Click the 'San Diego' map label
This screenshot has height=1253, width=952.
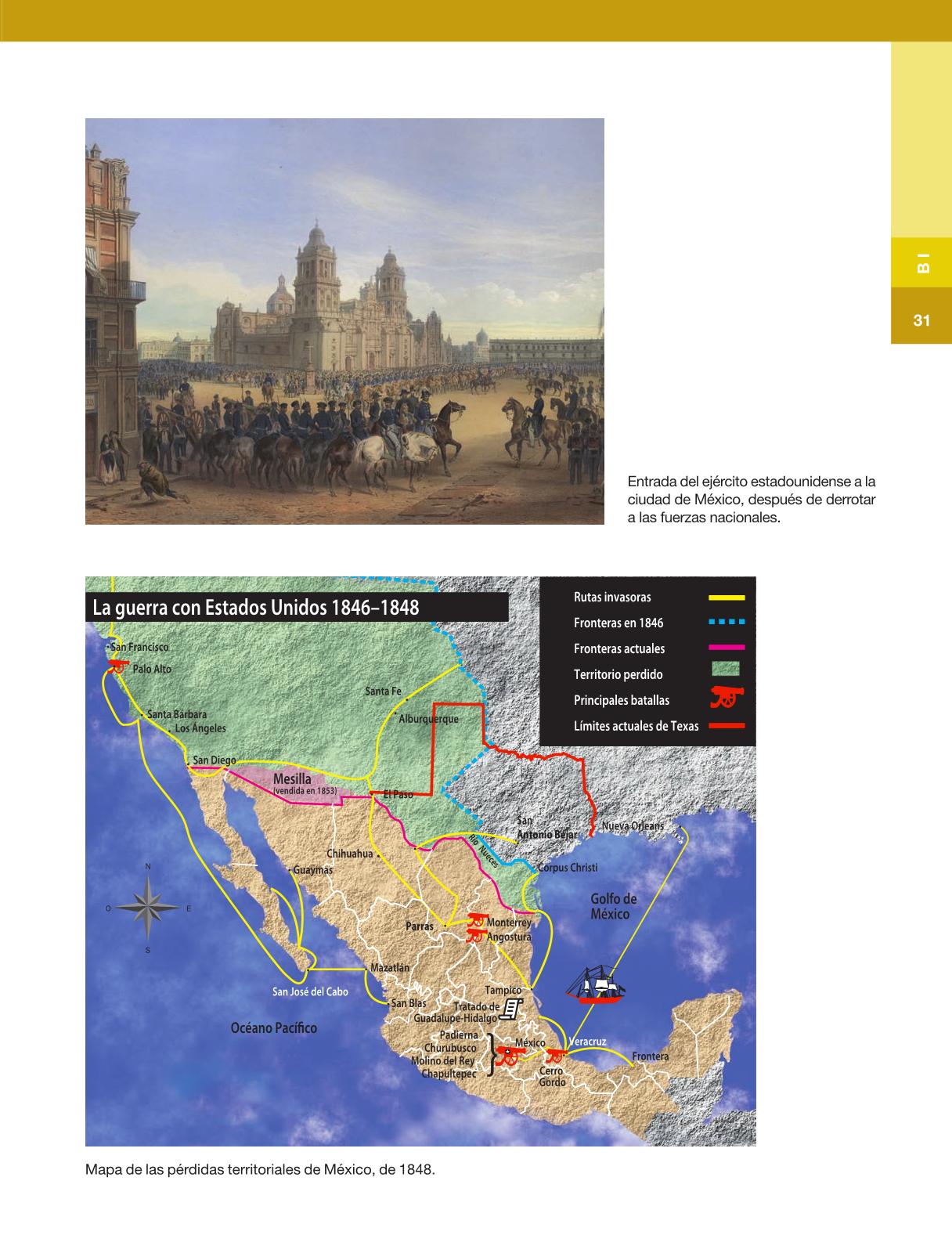(x=214, y=760)
